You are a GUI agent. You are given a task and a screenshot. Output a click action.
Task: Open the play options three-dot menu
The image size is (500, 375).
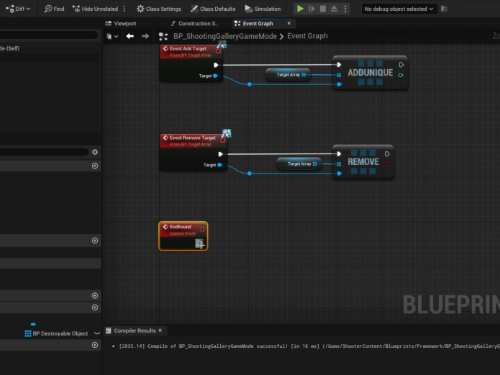[x=346, y=9]
